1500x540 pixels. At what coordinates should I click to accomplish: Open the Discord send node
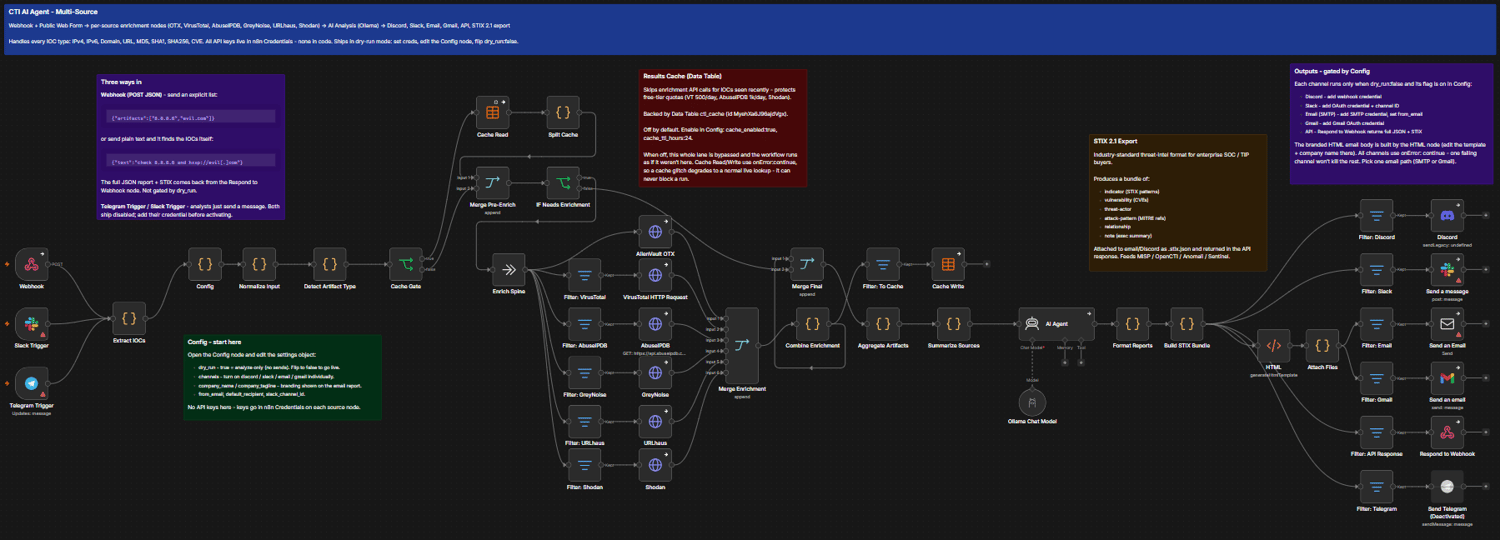point(1446,216)
